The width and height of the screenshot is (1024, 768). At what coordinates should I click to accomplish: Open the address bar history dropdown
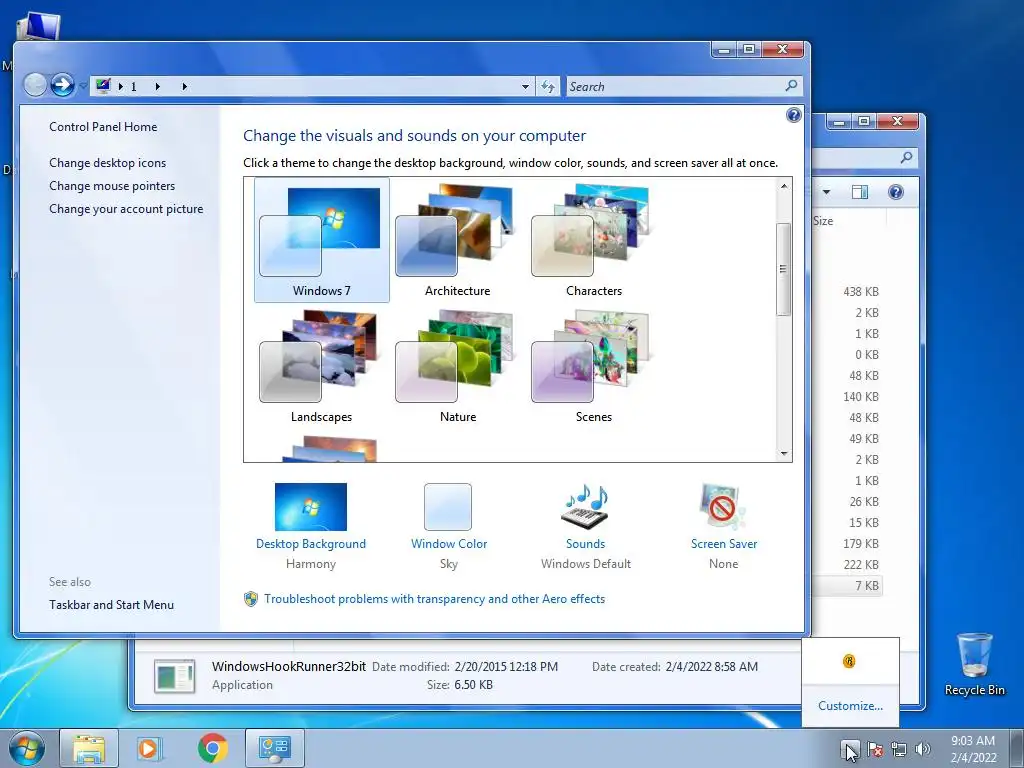(x=525, y=86)
